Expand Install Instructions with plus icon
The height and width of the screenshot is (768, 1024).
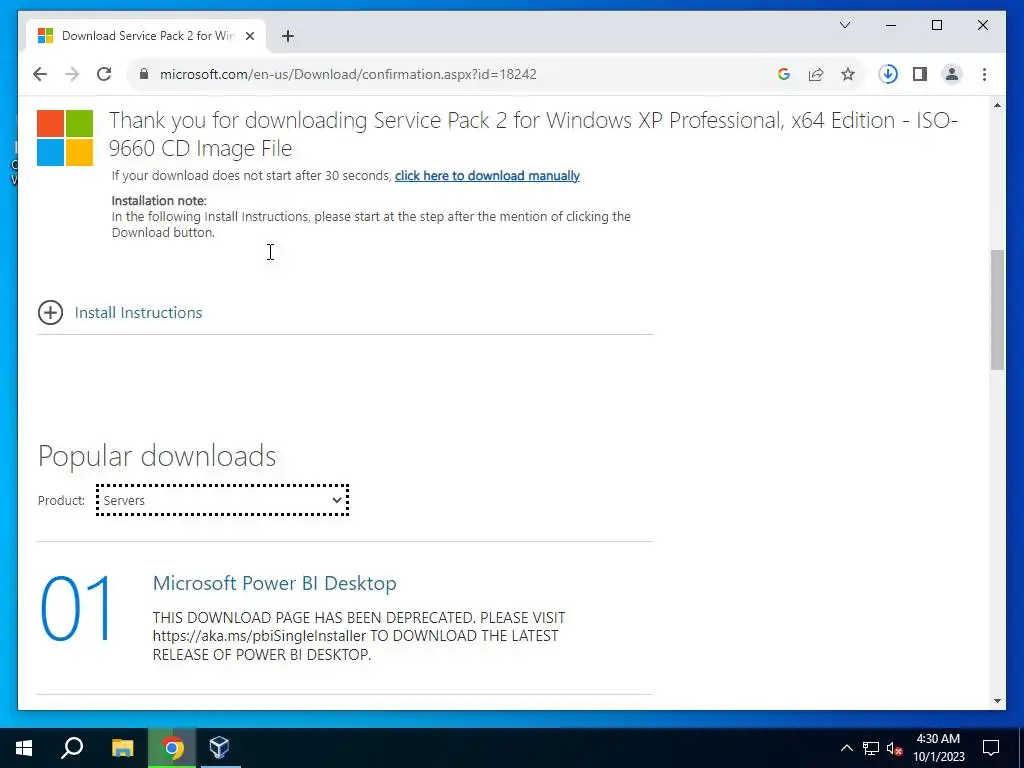click(x=50, y=313)
